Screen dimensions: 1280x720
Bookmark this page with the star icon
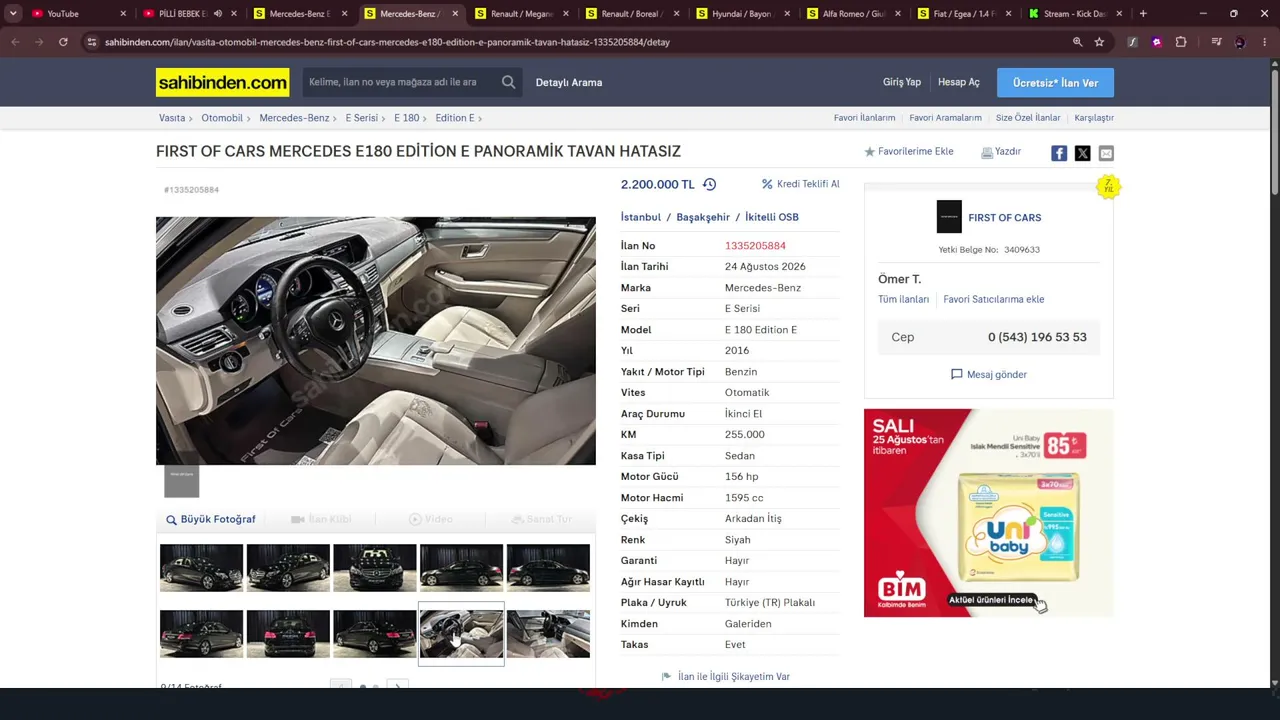tap(1099, 42)
